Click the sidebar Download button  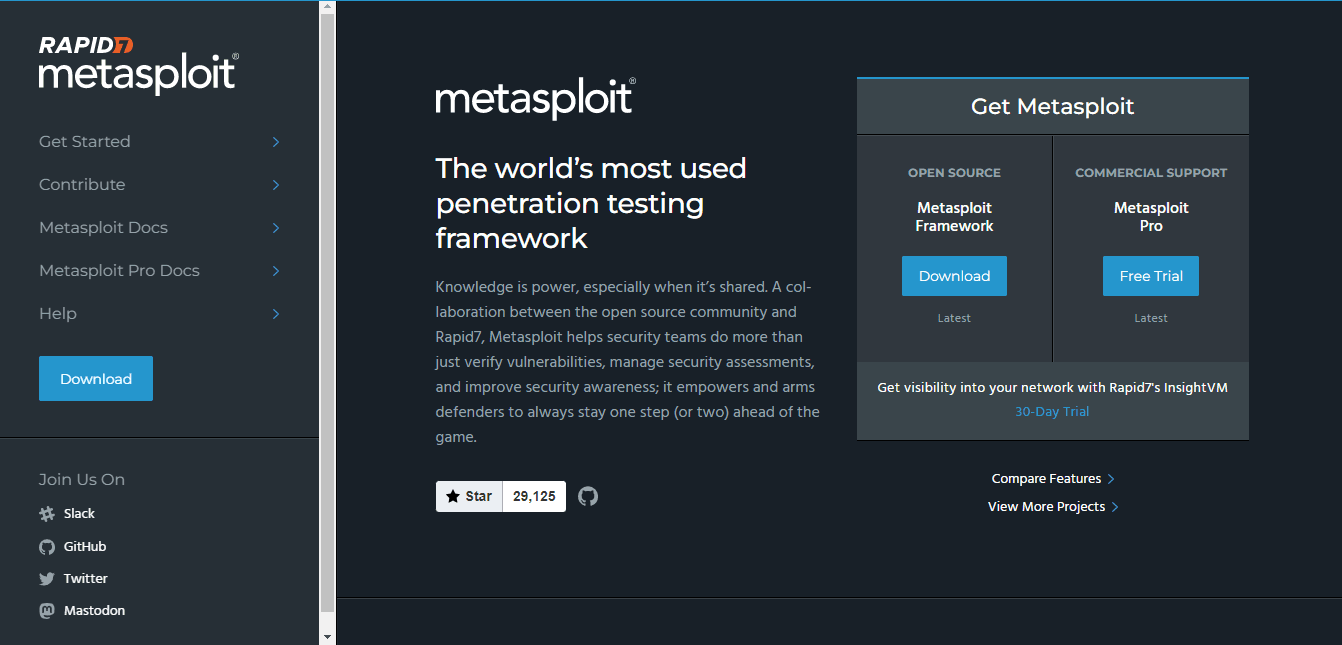(x=96, y=379)
